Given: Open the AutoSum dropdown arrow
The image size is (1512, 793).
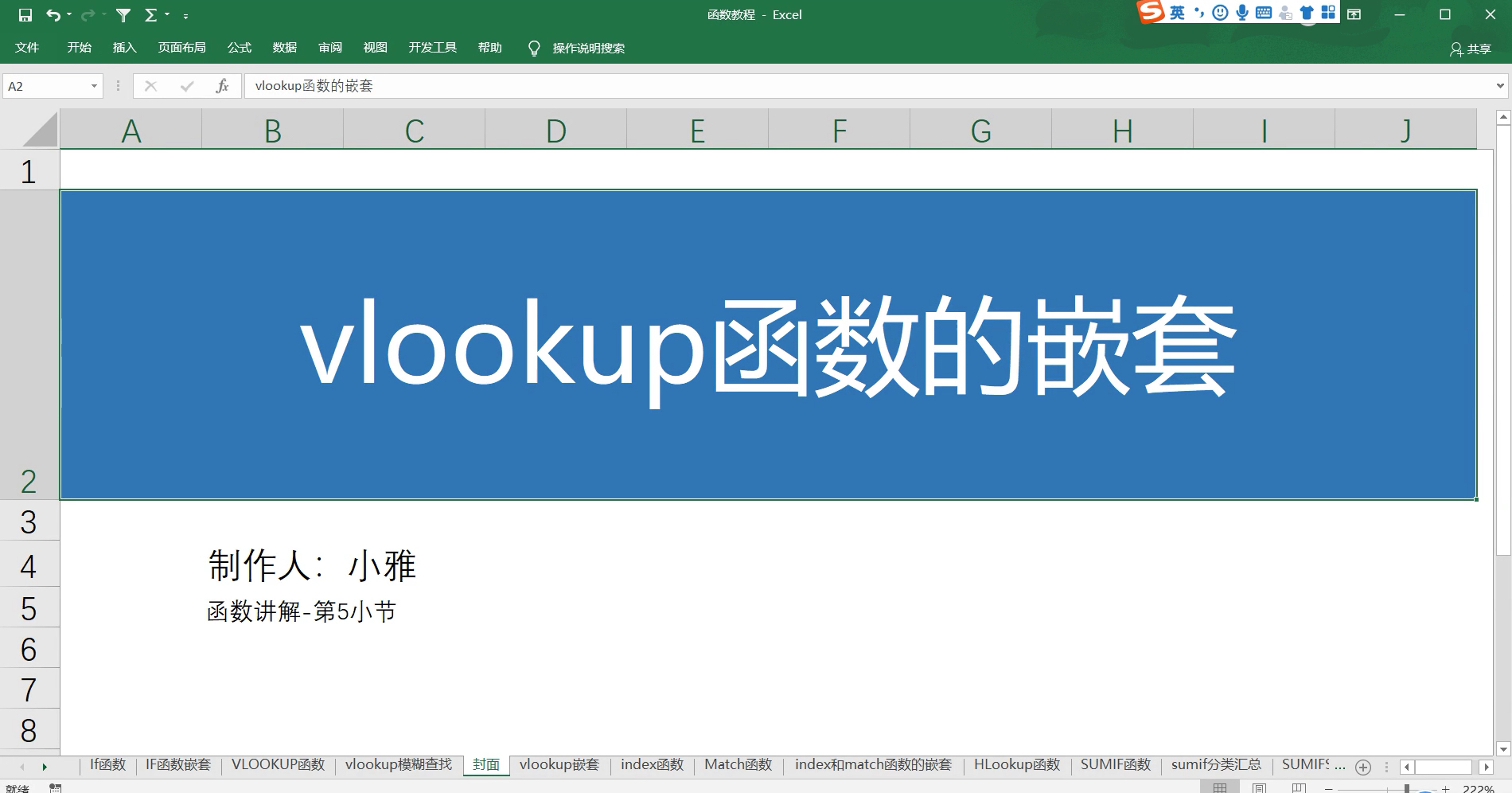Looking at the screenshot, I should [x=166, y=14].
